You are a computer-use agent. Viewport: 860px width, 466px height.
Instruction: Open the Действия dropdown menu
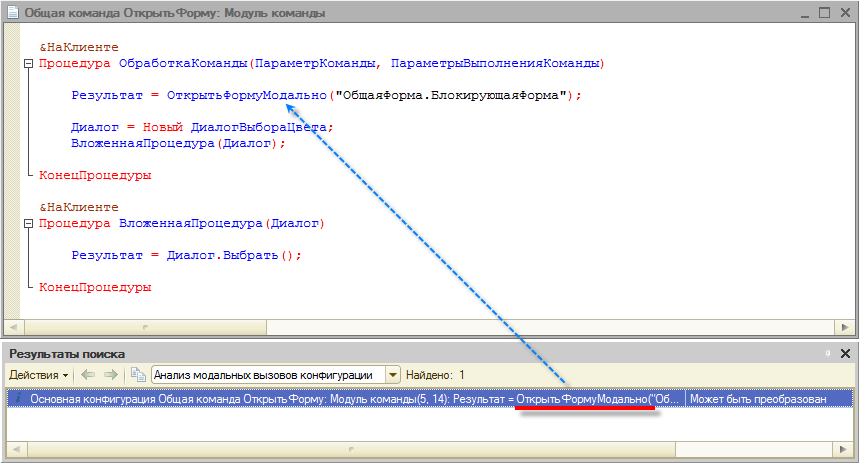(38, 375)
